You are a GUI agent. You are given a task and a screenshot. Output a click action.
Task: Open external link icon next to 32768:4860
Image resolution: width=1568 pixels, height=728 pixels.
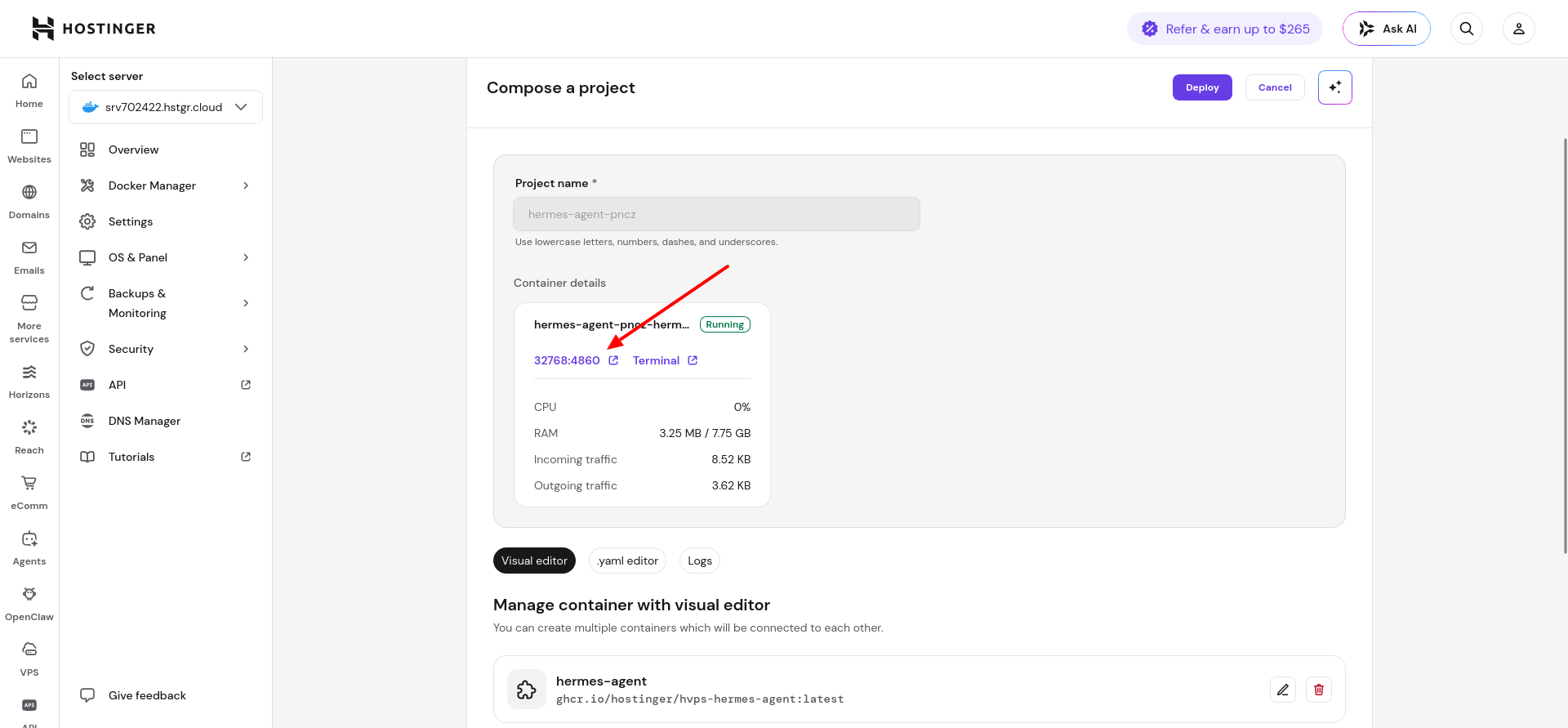[613, 360]
